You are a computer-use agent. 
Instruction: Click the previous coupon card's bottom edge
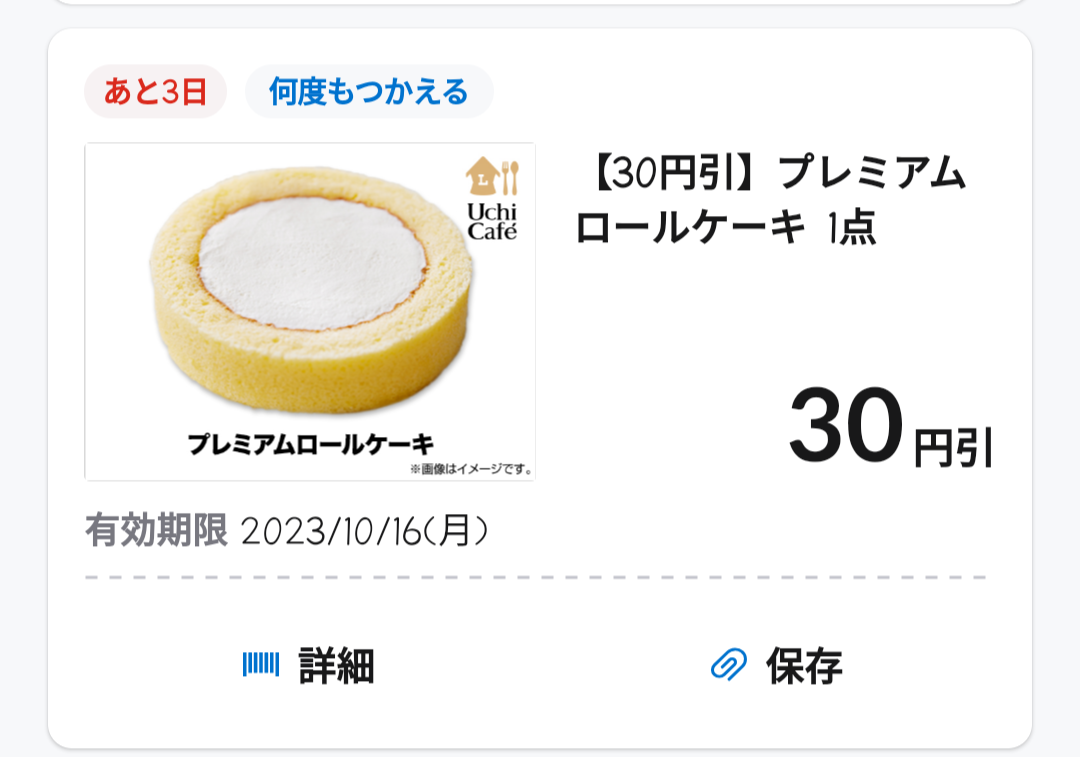(x=540, y=3)
